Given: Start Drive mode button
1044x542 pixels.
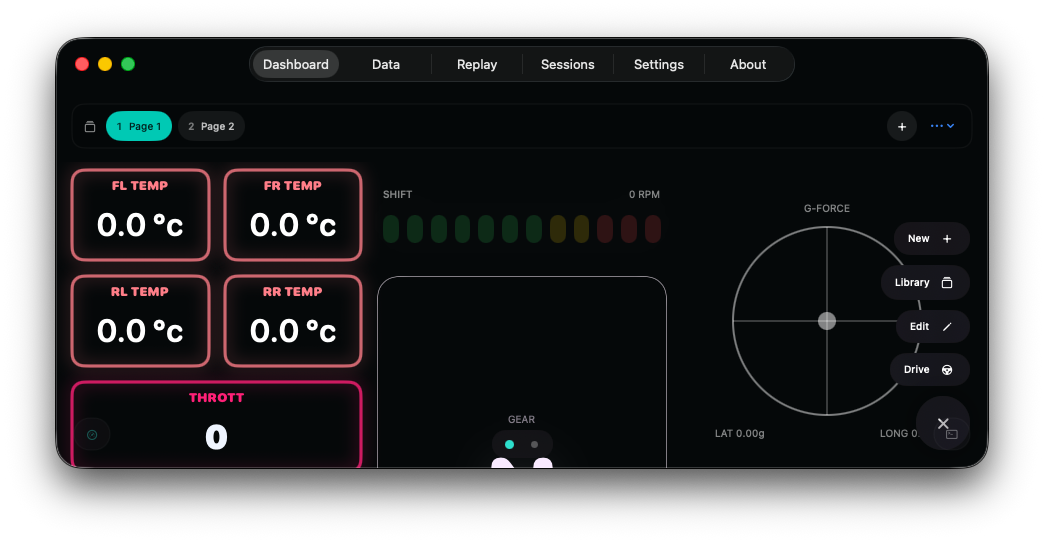Looking at the screenshot, I should [929, 370].
